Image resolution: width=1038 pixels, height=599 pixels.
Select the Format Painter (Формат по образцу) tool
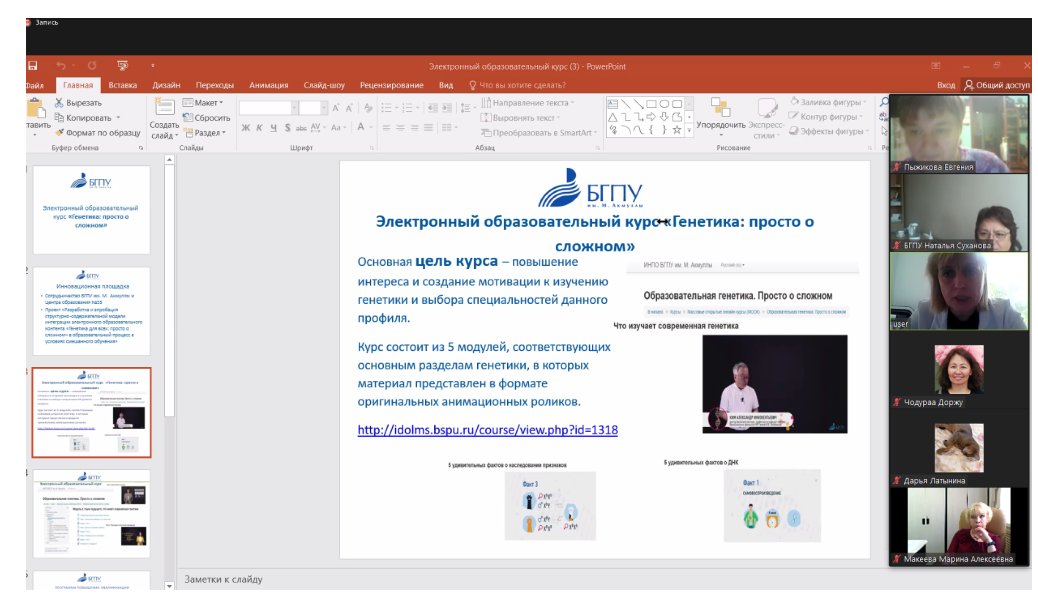(x=58, y=132)
